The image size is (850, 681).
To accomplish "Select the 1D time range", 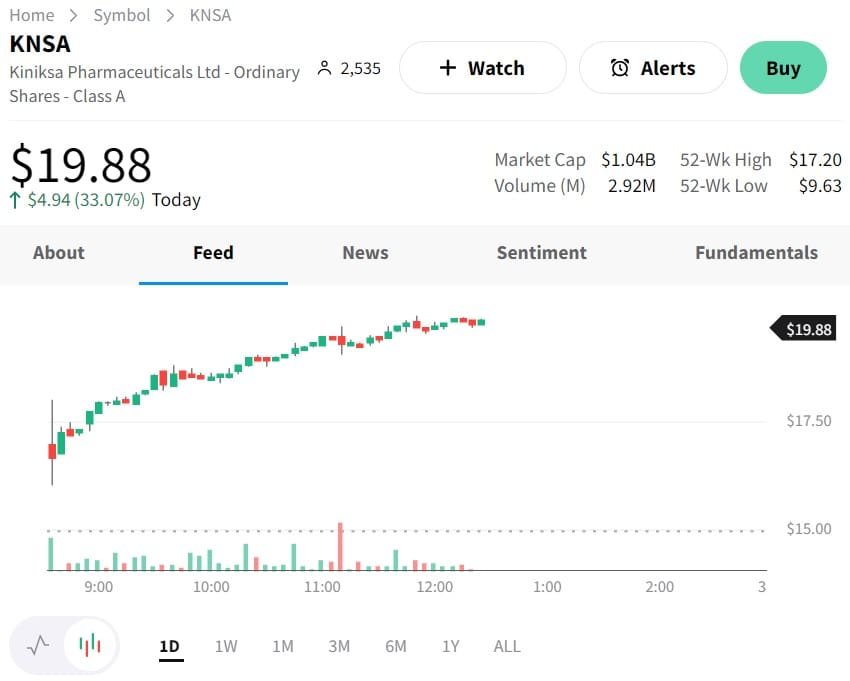I will 169,646.
